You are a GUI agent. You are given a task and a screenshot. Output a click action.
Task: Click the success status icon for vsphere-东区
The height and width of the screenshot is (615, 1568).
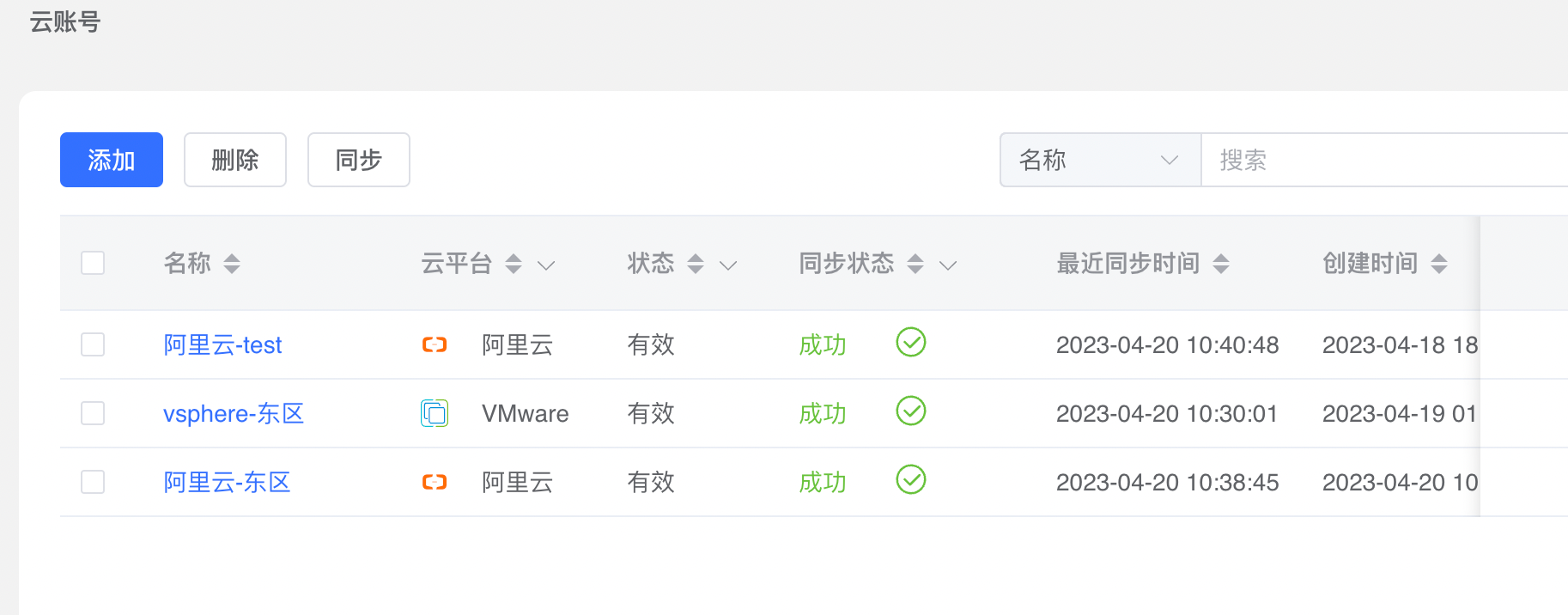[x=910, y=411]
